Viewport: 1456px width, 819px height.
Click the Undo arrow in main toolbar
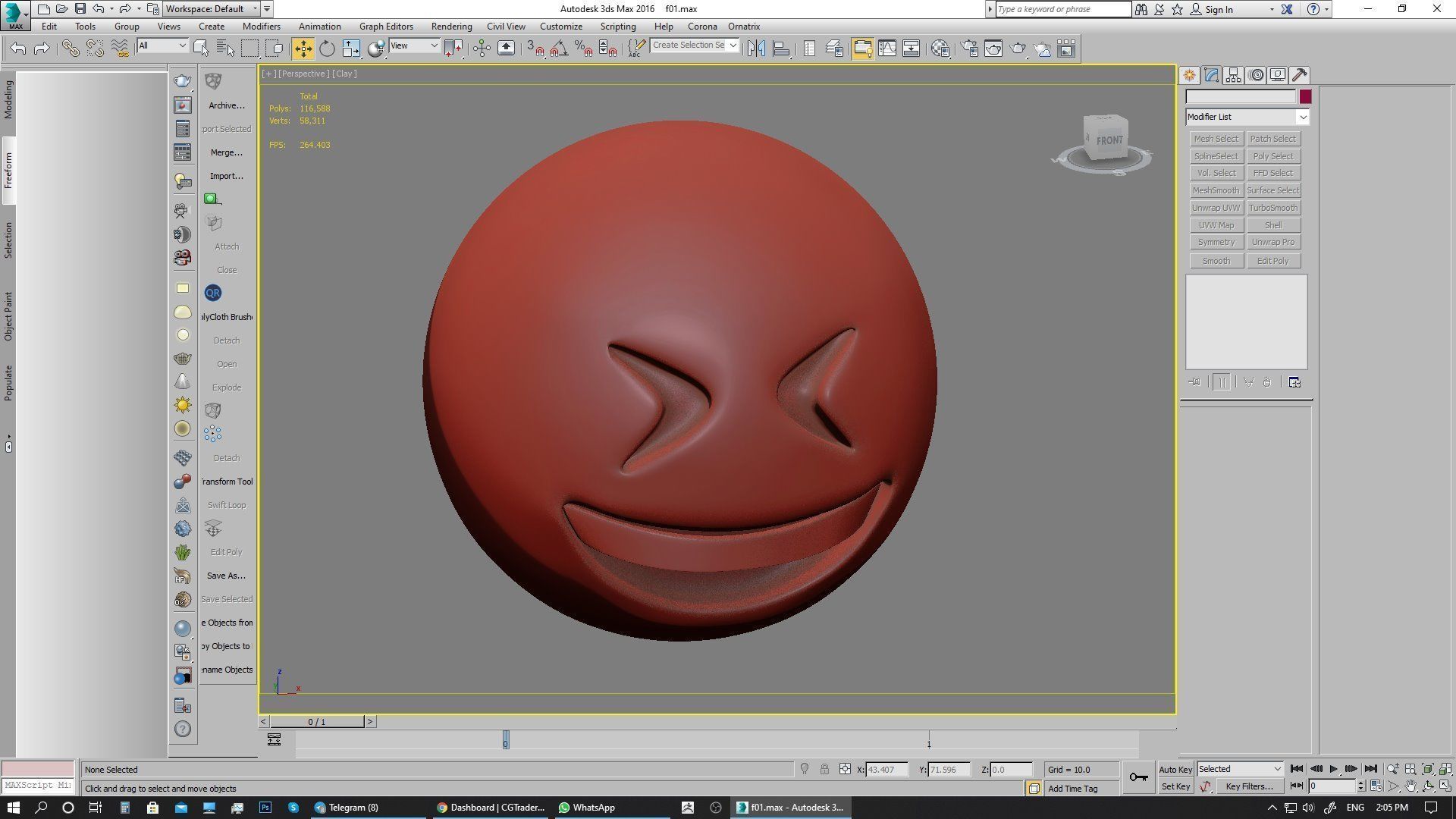tap(18, 49)
